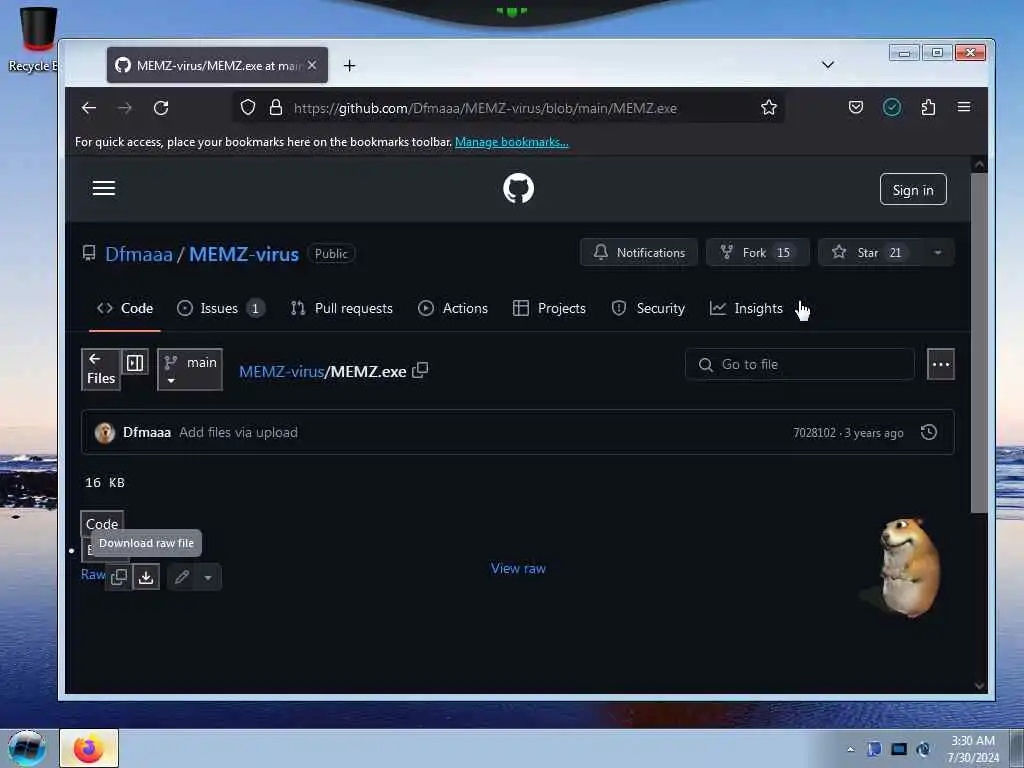Open Dfmaaa avatar in commit row
1024x768 pixels.
pyautogui.click(x=104, y=432)
